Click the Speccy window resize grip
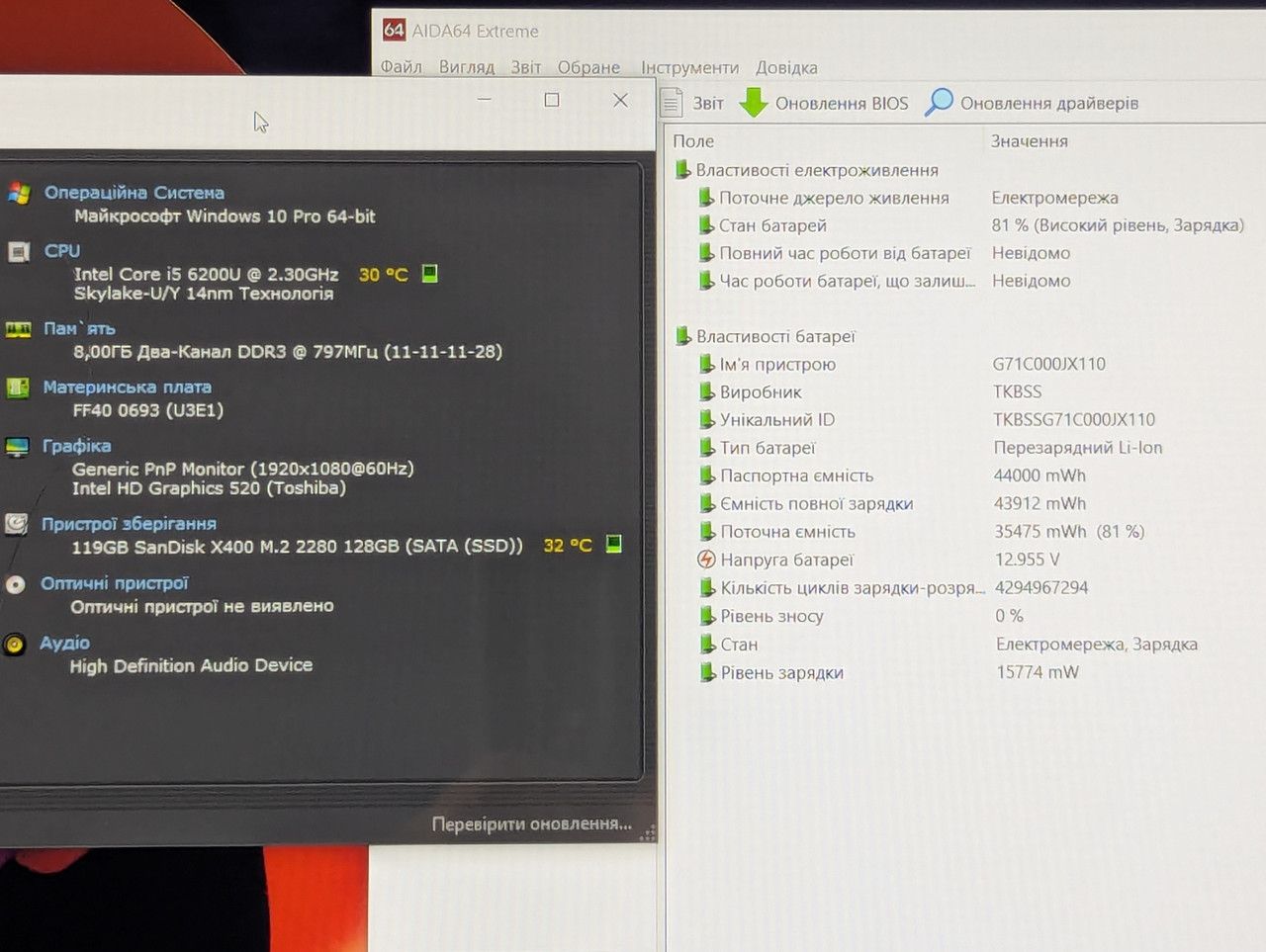This screenshot has height=952, width=1266. (x=648, y=833)
